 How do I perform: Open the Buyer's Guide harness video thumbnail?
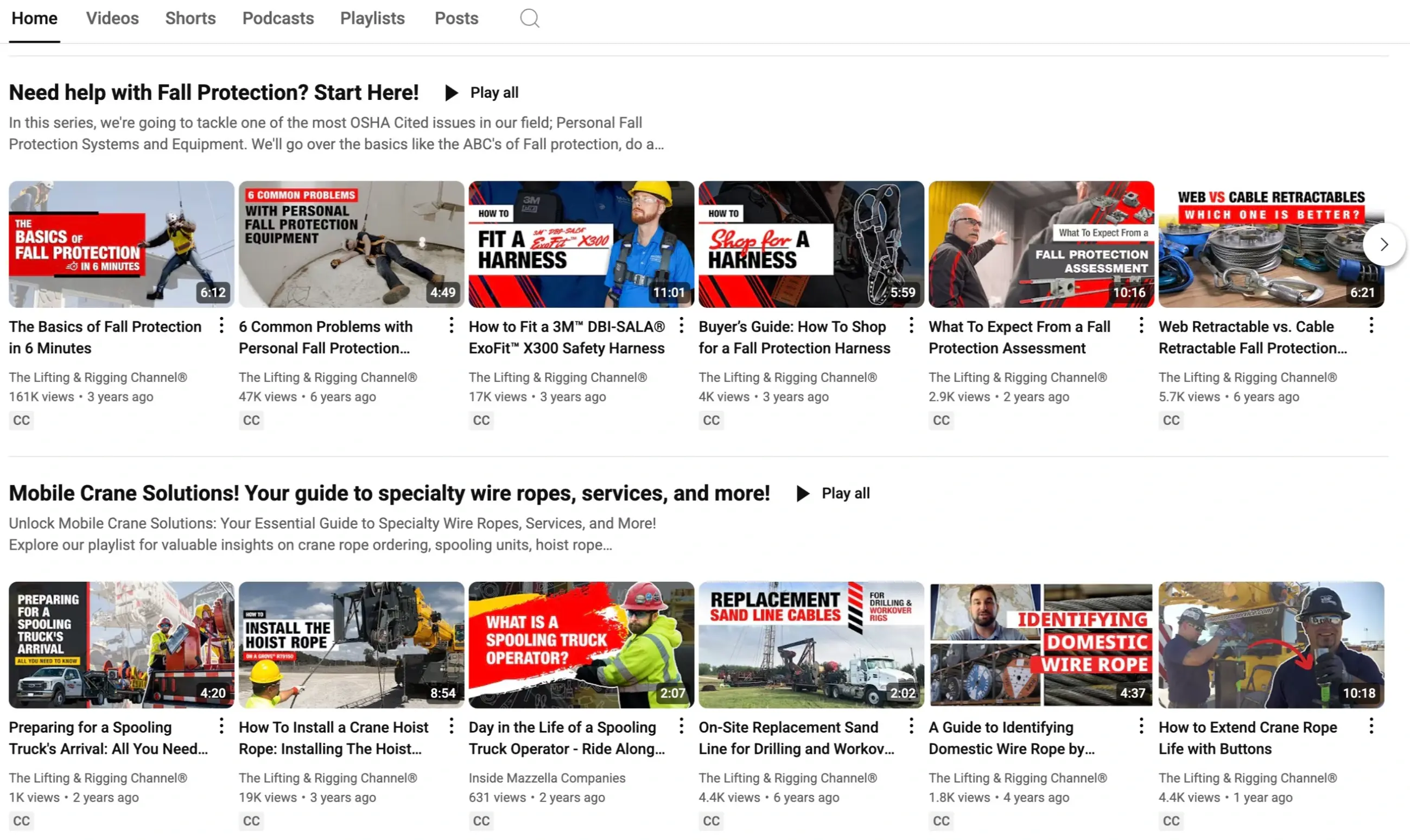click(x=811, y=244)
